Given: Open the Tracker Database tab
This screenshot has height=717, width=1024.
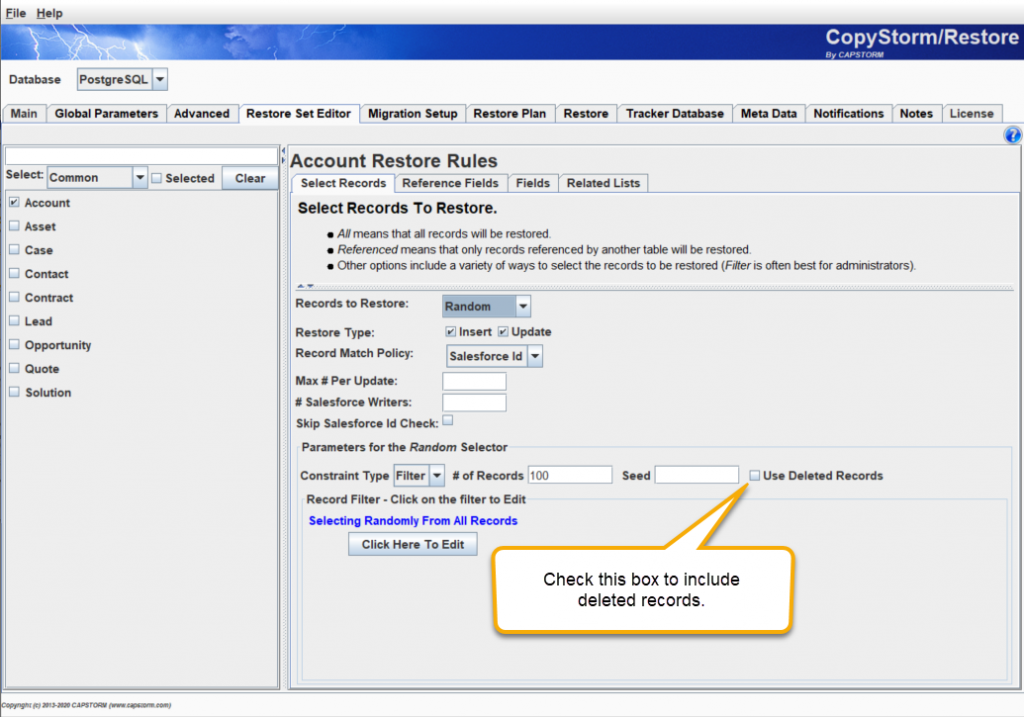Looking at the screenshot, I should (x=675, y=114).
